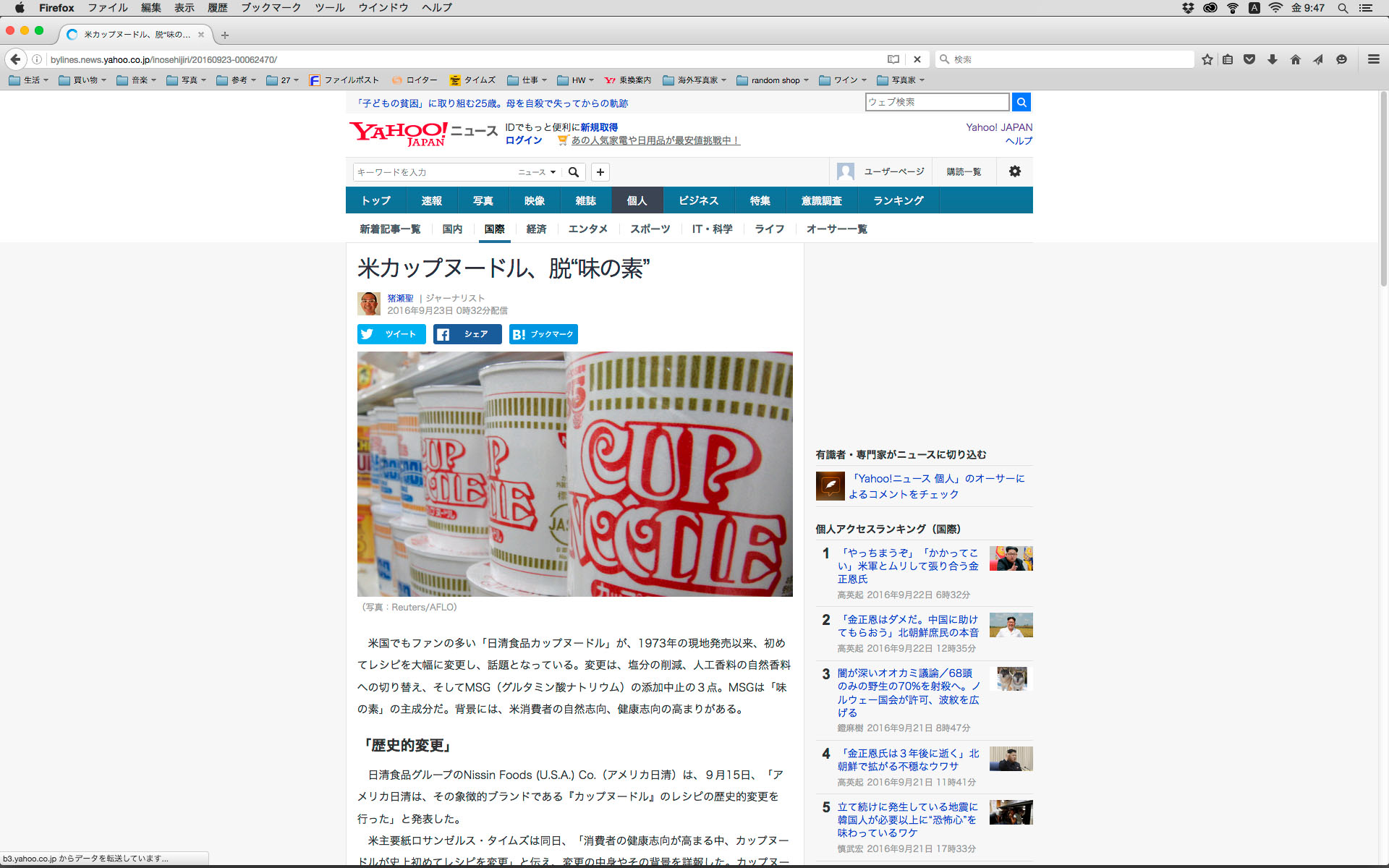Open reader view icon in address bar
Image resolution: width=1389 pixels, height=868 pixels.
(893, 59)
